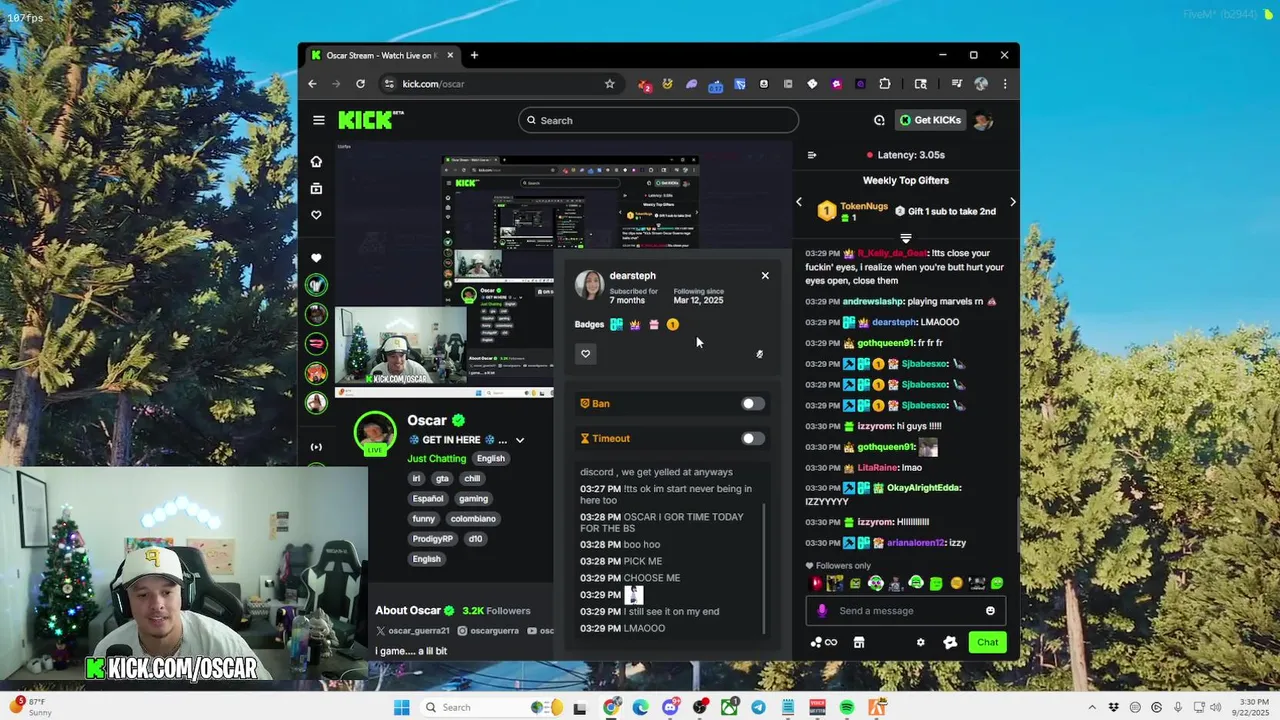The width and height of the screenshot is (1280, 720).
Task: Click the Just Chatting category link
Action: tap(437, 458)
